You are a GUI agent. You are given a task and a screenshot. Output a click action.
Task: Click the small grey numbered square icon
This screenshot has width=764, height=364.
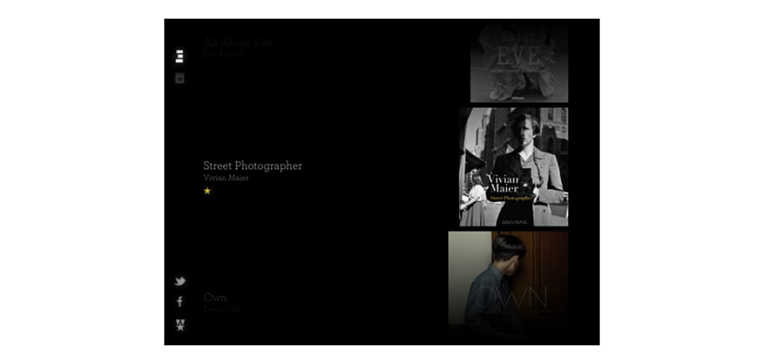tap(180, 78)
